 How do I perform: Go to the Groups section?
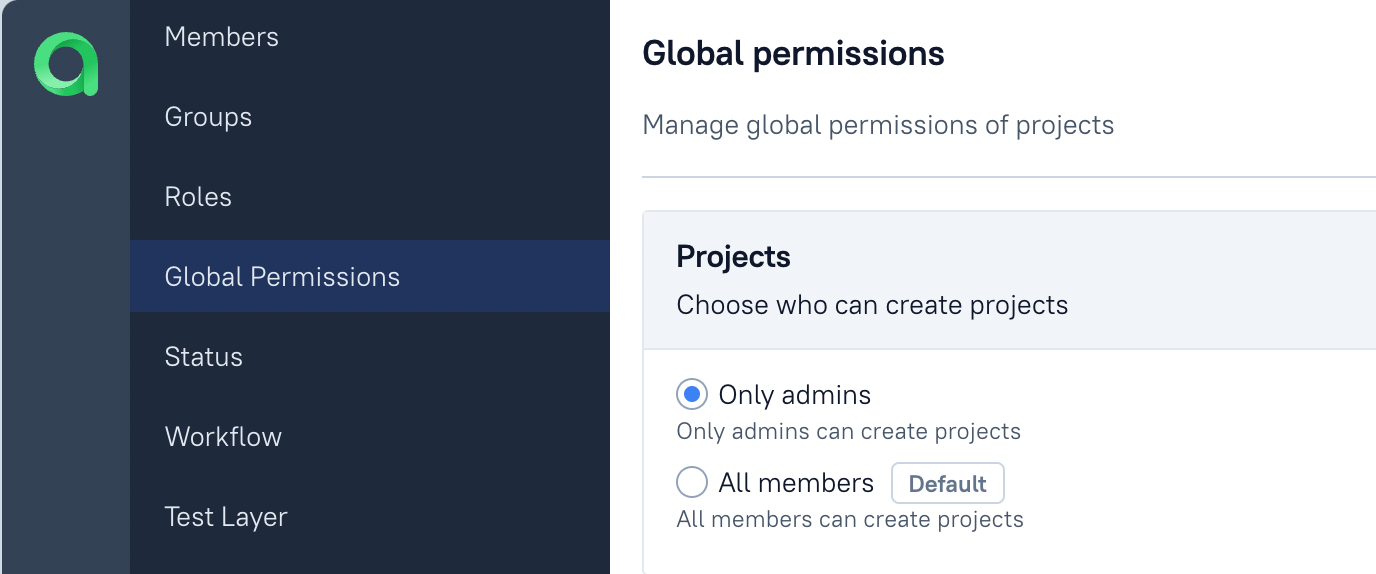(x=370, y=117)
